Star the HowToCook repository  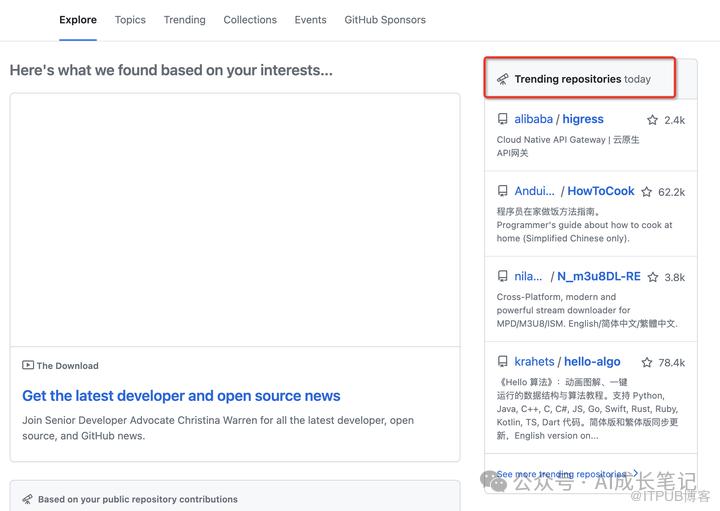tap(647, 192)
